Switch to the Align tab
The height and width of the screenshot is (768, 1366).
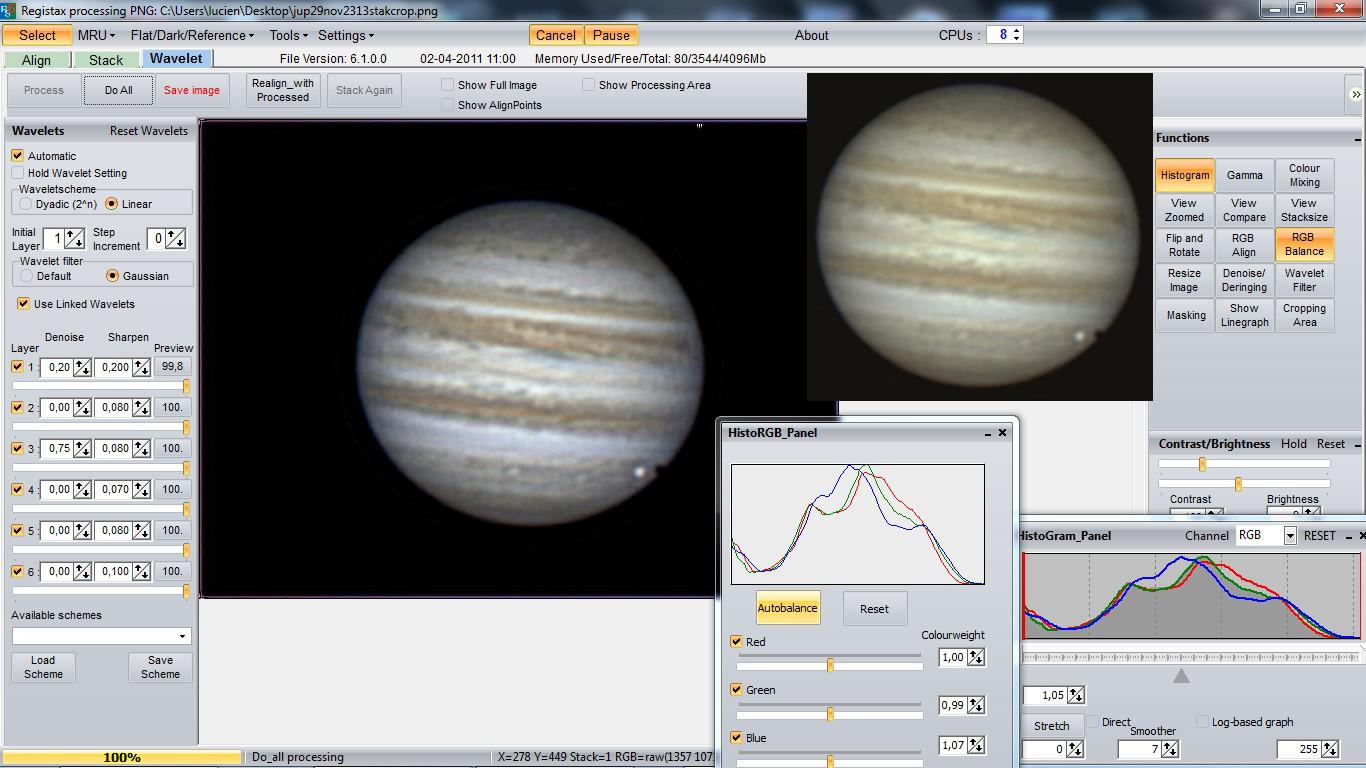pyautogui.click(x=37, y=60)
